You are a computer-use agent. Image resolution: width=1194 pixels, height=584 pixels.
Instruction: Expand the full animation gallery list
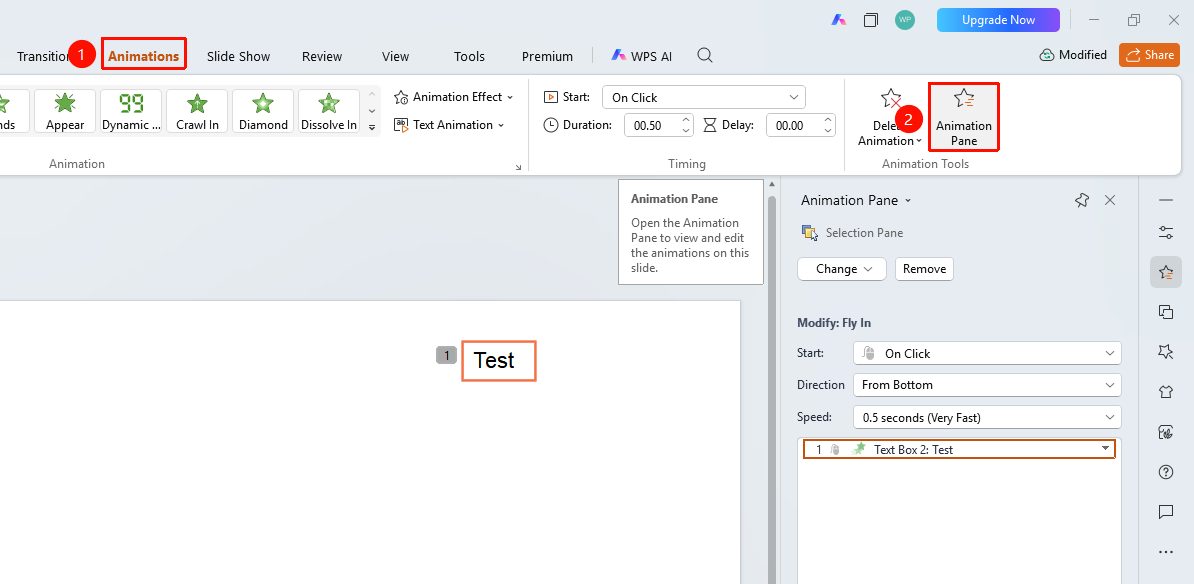point(372,127)
